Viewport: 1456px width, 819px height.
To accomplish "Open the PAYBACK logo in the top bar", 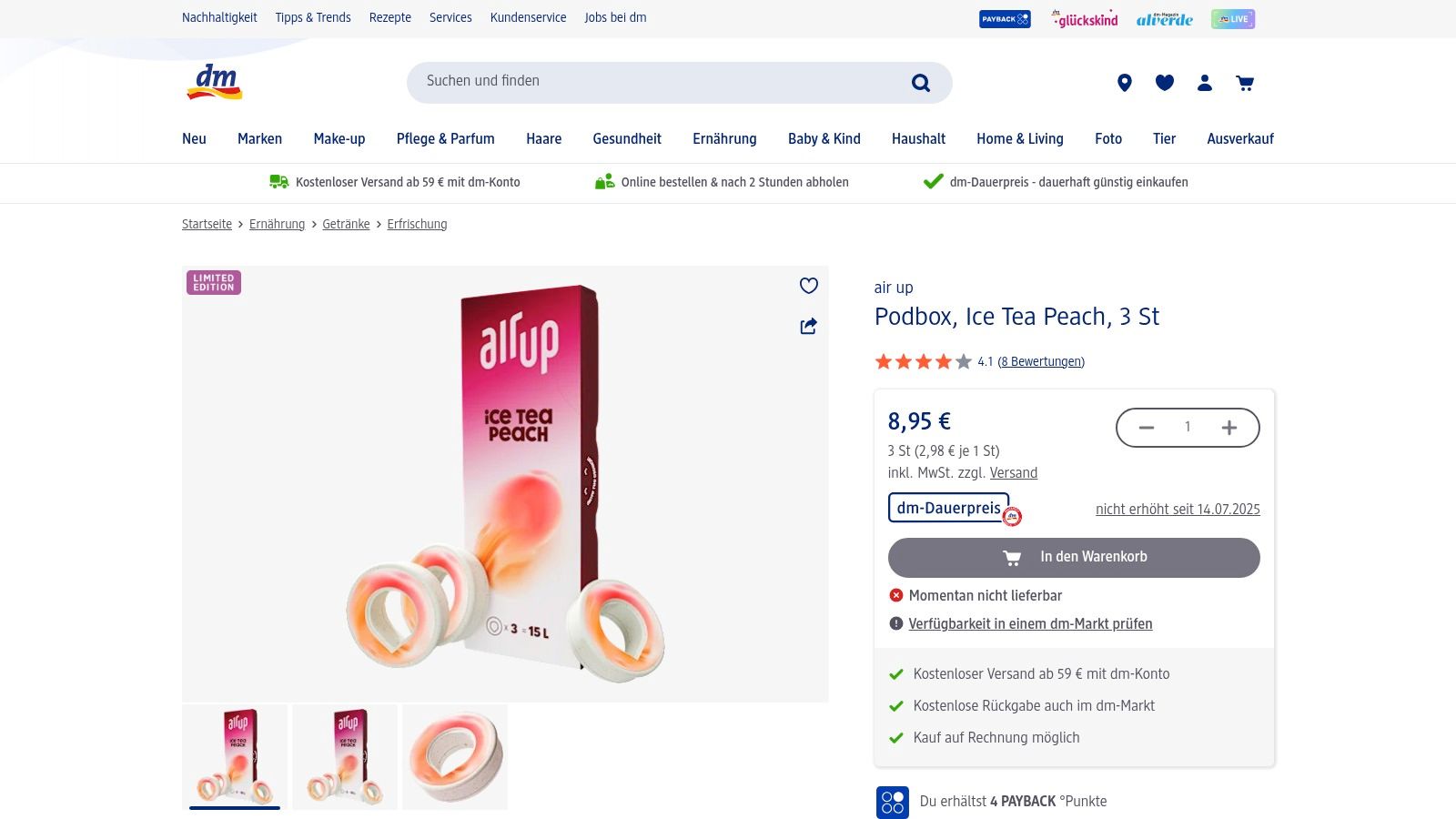I will (x=1004, y=18).
